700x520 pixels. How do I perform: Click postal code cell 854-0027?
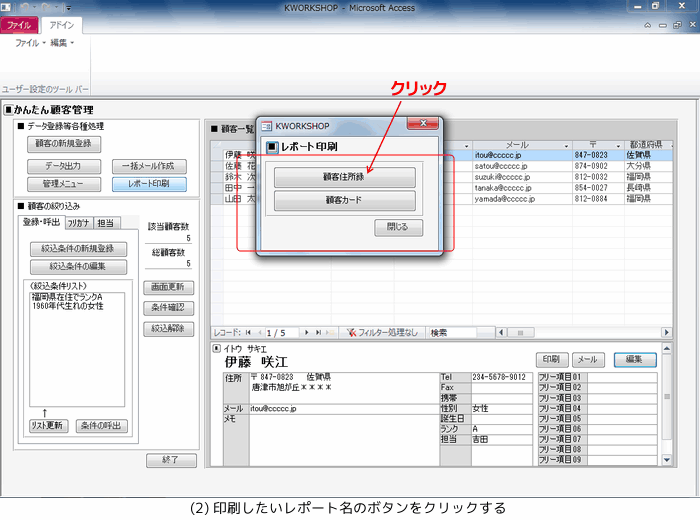coord(598,188)
